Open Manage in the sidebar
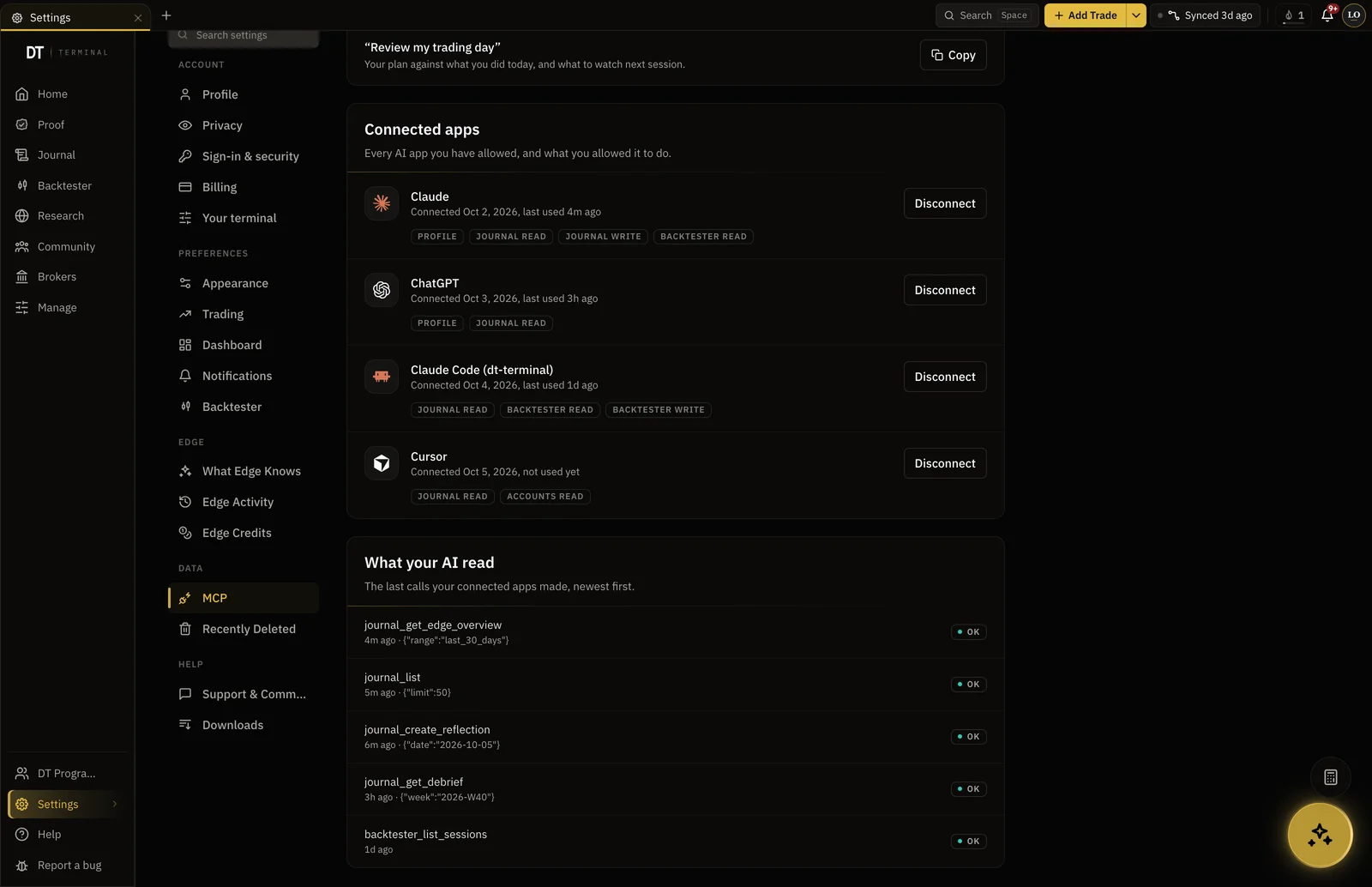 68,308
